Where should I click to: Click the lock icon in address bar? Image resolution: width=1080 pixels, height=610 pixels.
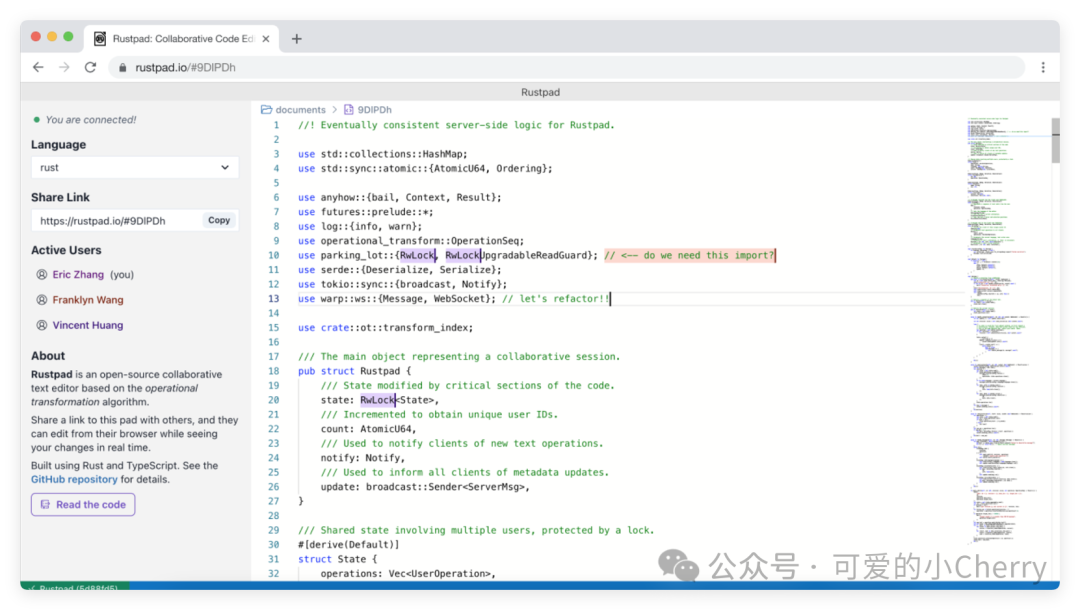[x=123, y=67]
